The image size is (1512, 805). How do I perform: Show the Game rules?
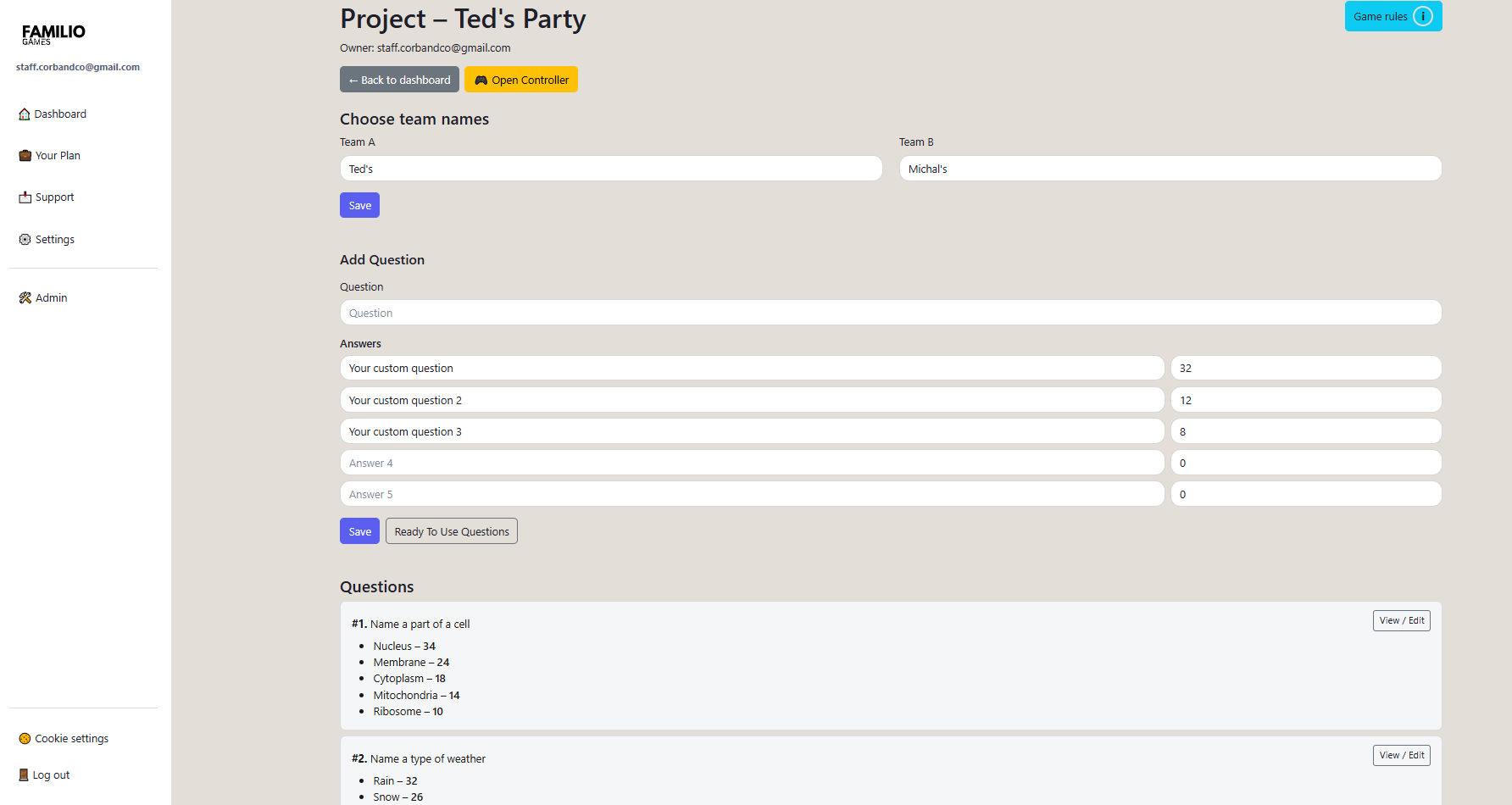coord(1393,16)
